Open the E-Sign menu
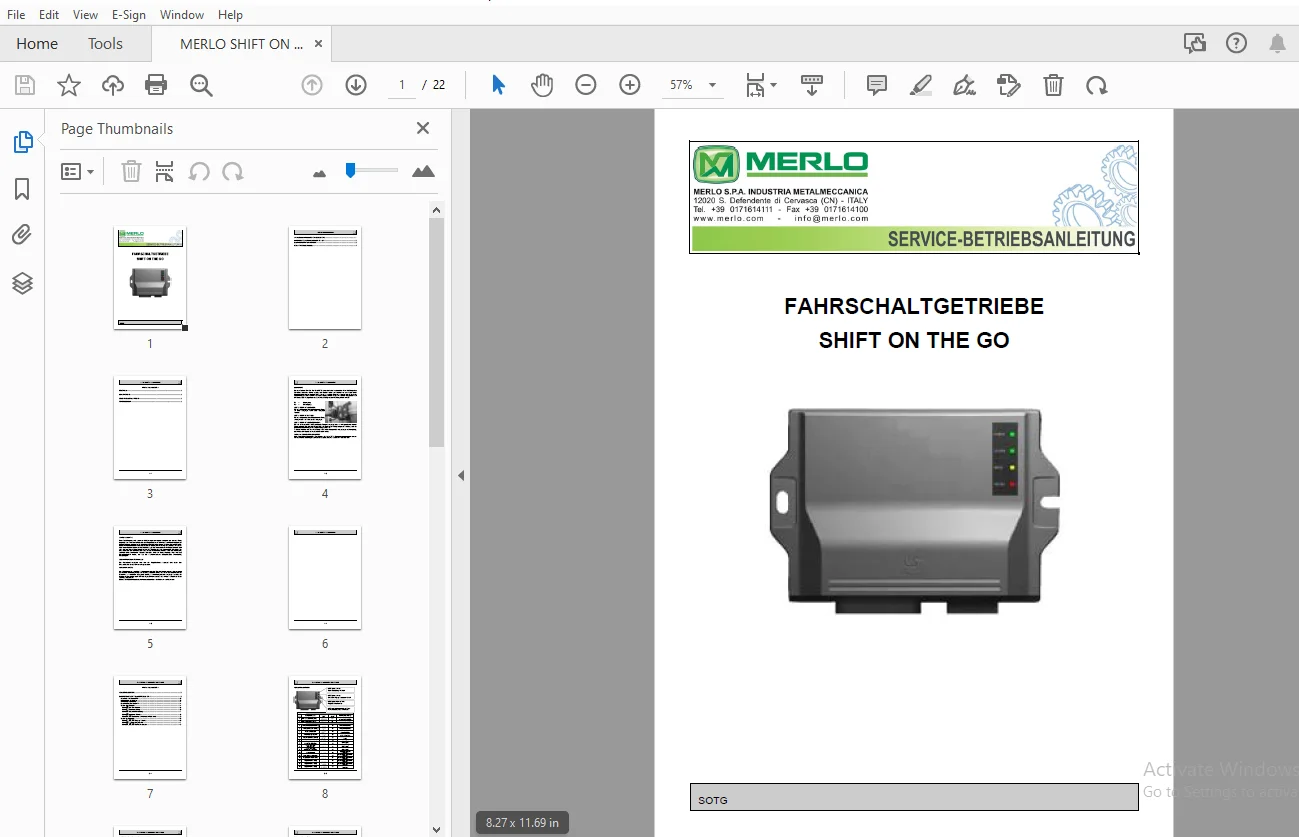1299x837 pixels. 129,15
